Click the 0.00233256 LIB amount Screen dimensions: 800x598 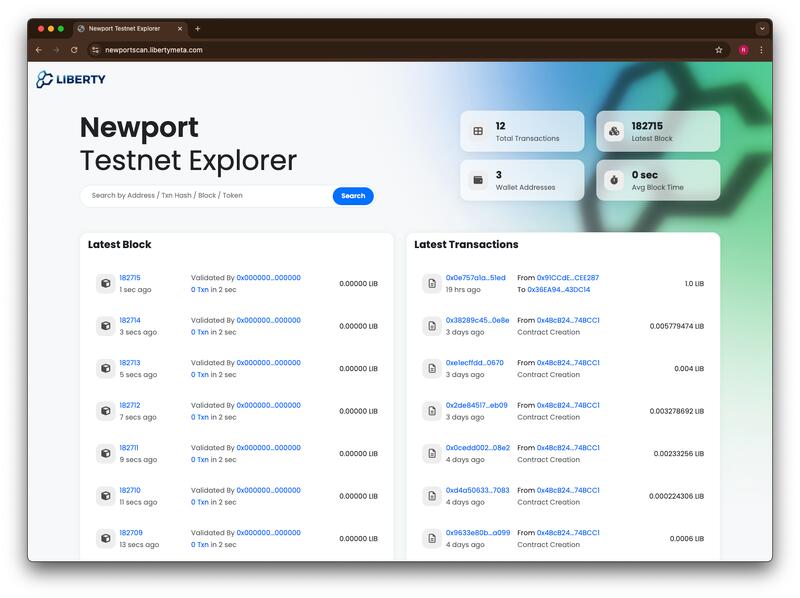pos(679,454)
